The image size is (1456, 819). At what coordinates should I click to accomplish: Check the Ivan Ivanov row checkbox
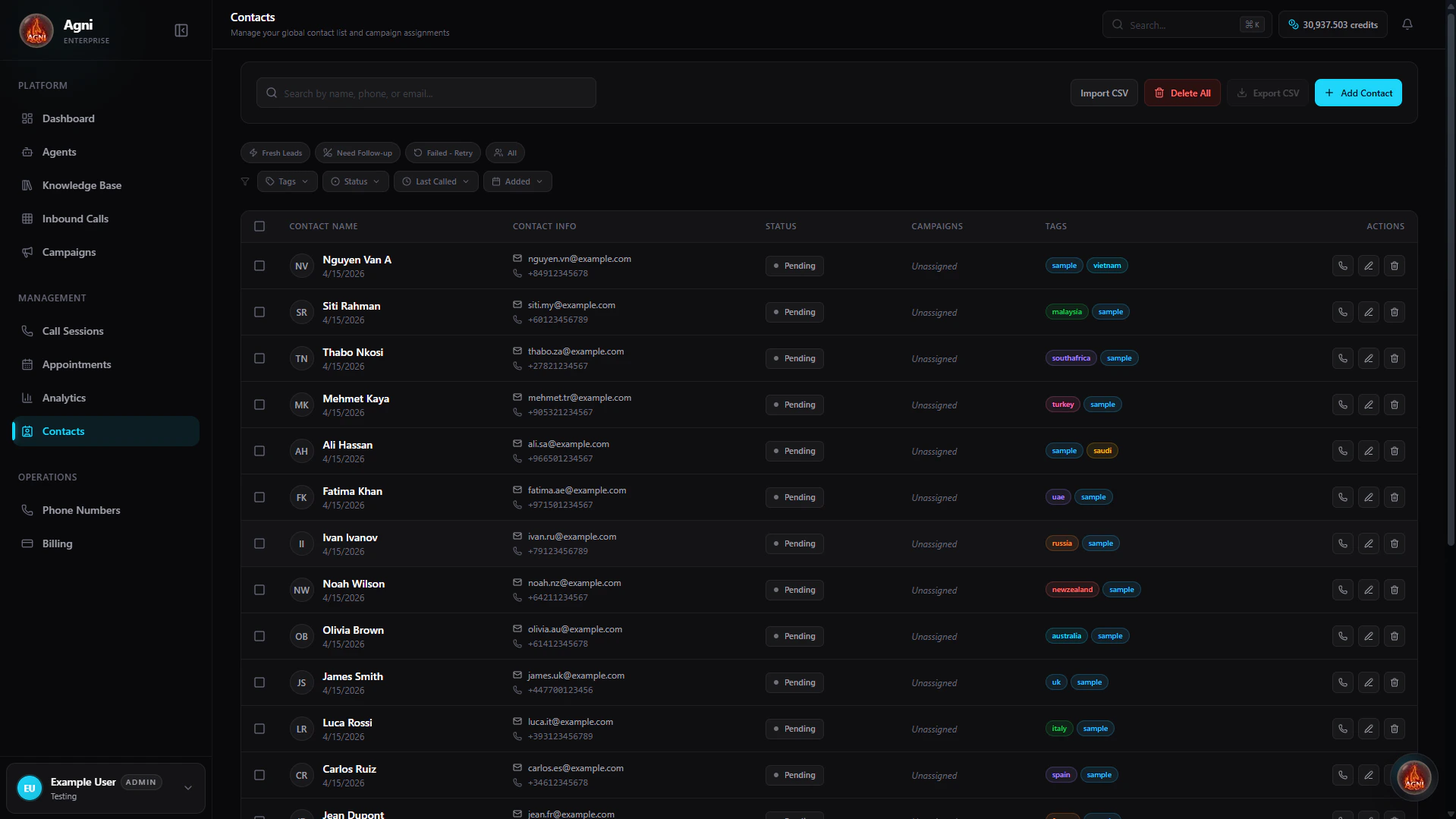tap(259, 543)
